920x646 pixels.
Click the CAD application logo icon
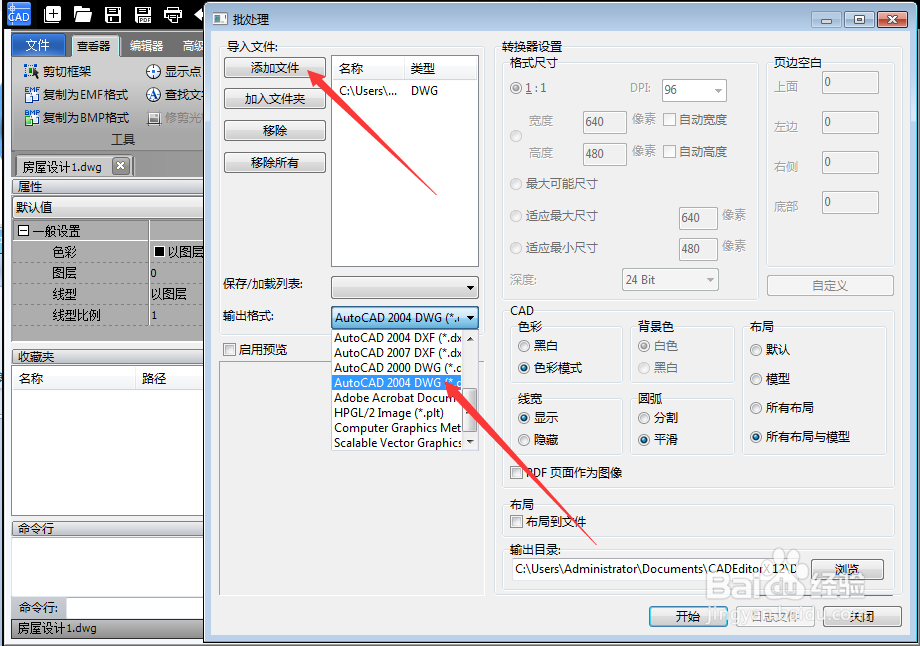pos(18,13)
